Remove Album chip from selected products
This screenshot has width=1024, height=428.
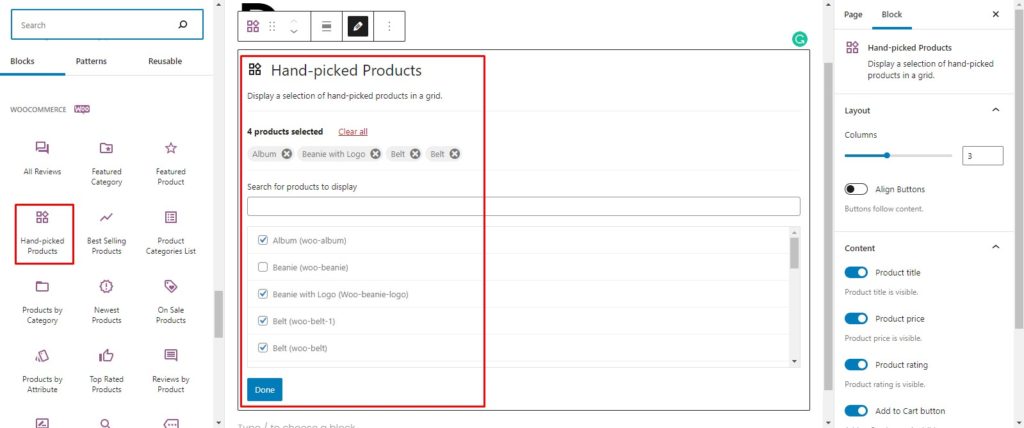pyautogui.click(x=287, y=154)
